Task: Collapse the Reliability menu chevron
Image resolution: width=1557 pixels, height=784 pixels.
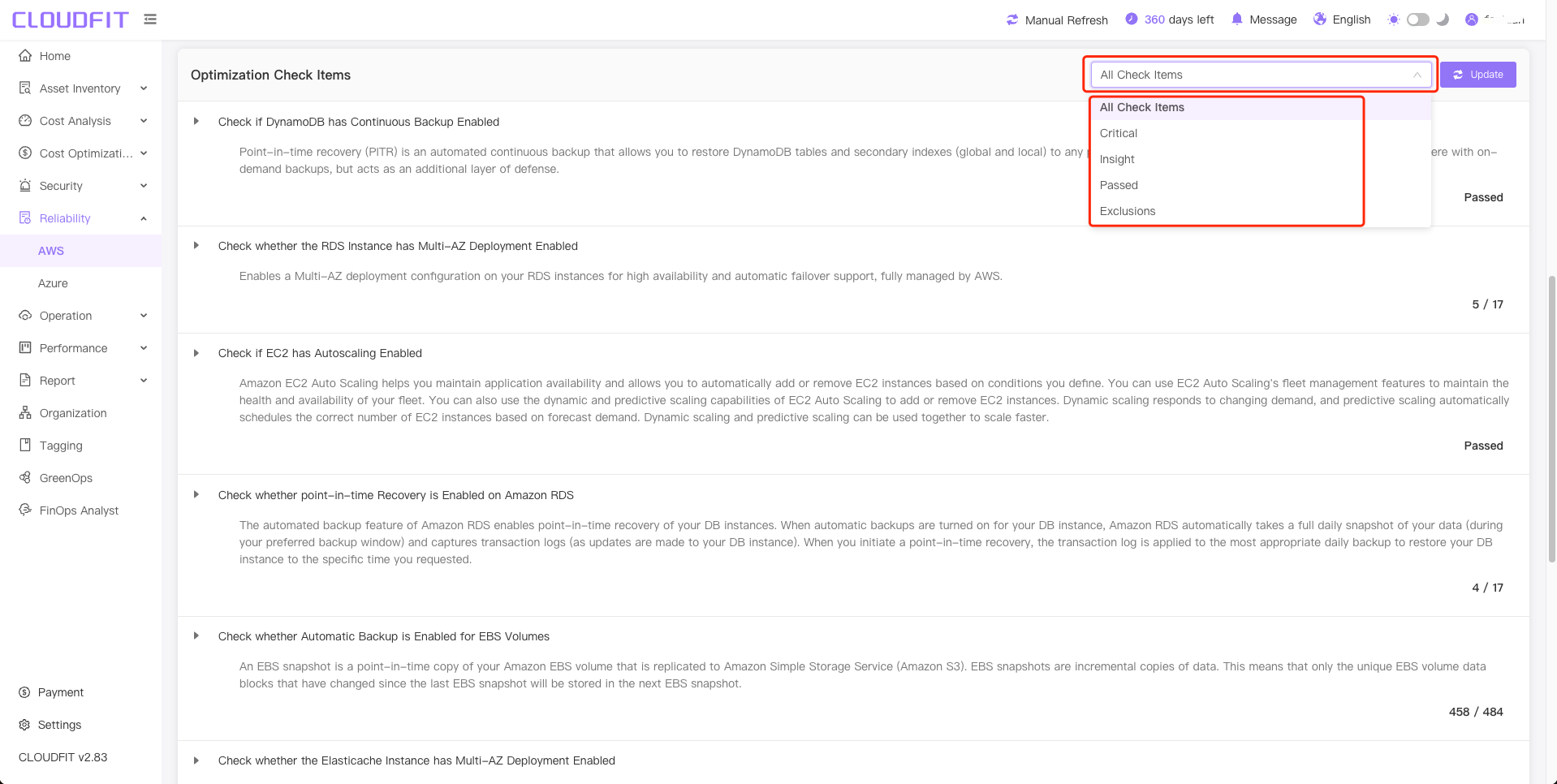Action: 144,218
